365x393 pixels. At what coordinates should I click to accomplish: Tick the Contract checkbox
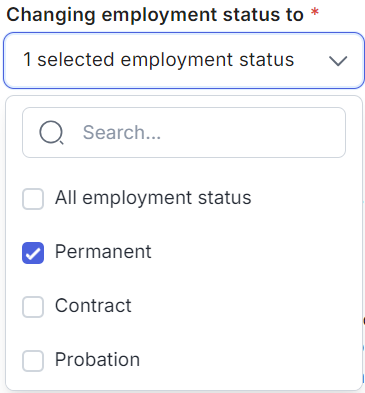coord(33,307)
